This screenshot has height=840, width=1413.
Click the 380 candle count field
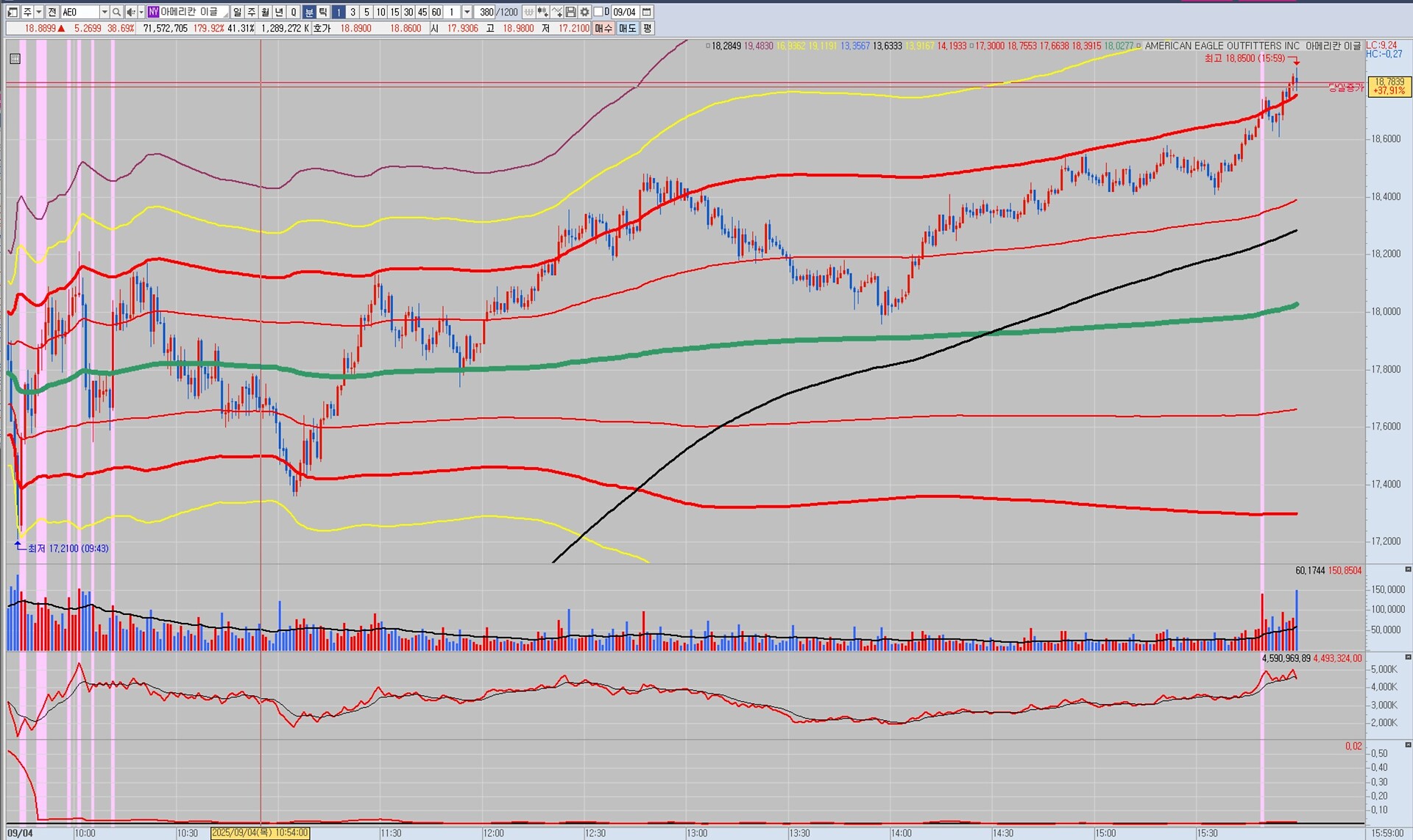(486, 13)
